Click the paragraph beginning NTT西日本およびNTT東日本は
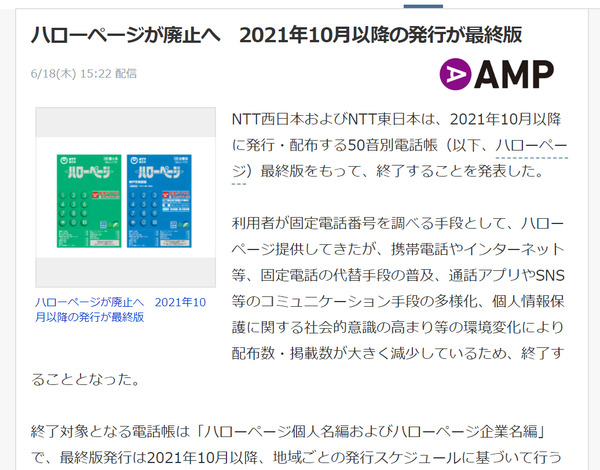600x470 pixels. (399, 145)
